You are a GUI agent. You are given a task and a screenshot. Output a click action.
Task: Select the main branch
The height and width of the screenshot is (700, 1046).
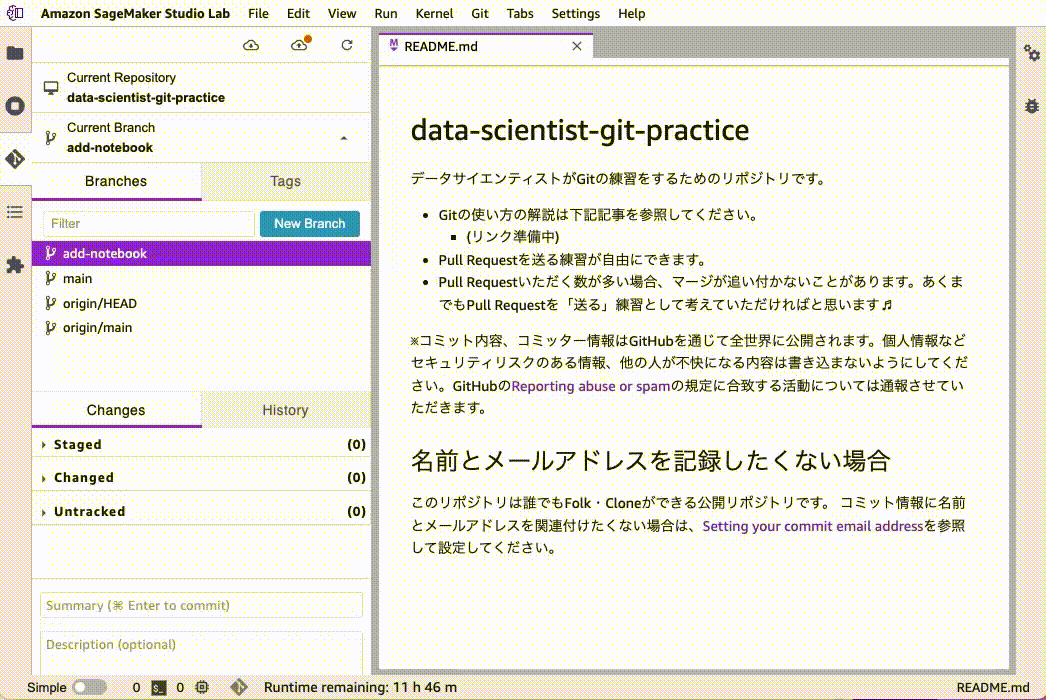coord(201,278)
